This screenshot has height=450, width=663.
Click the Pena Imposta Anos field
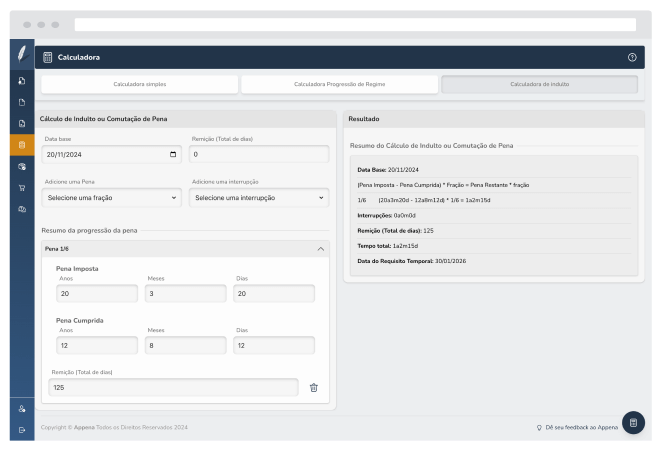click(x=96, y=293)
